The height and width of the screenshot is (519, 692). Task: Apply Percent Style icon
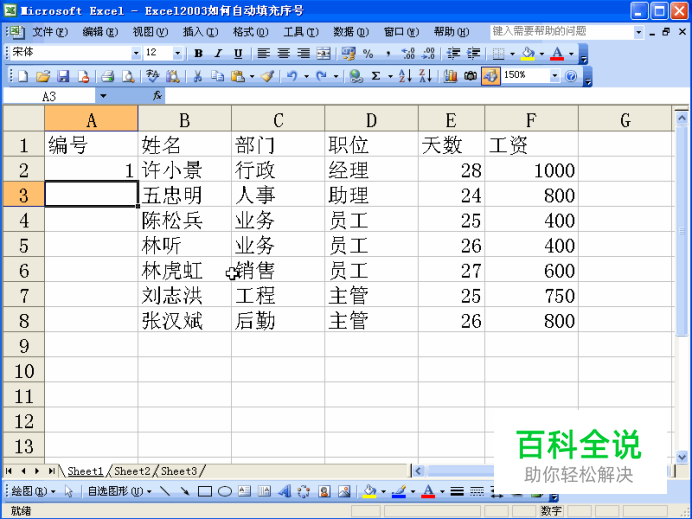tap(368, 53)
